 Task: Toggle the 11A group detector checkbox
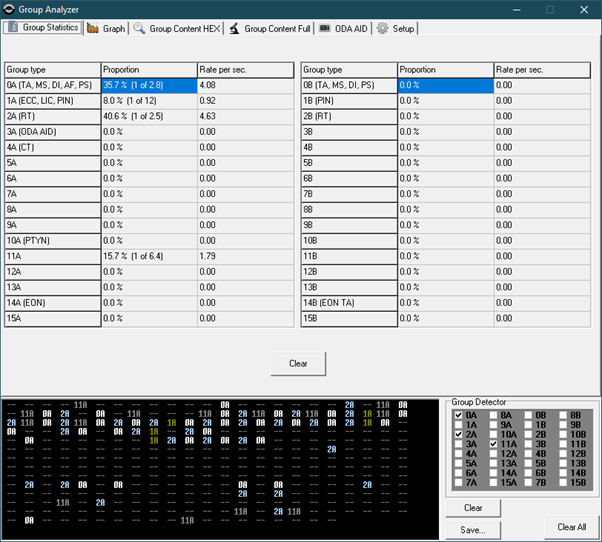pyautogui.click(x=494, y=444)
